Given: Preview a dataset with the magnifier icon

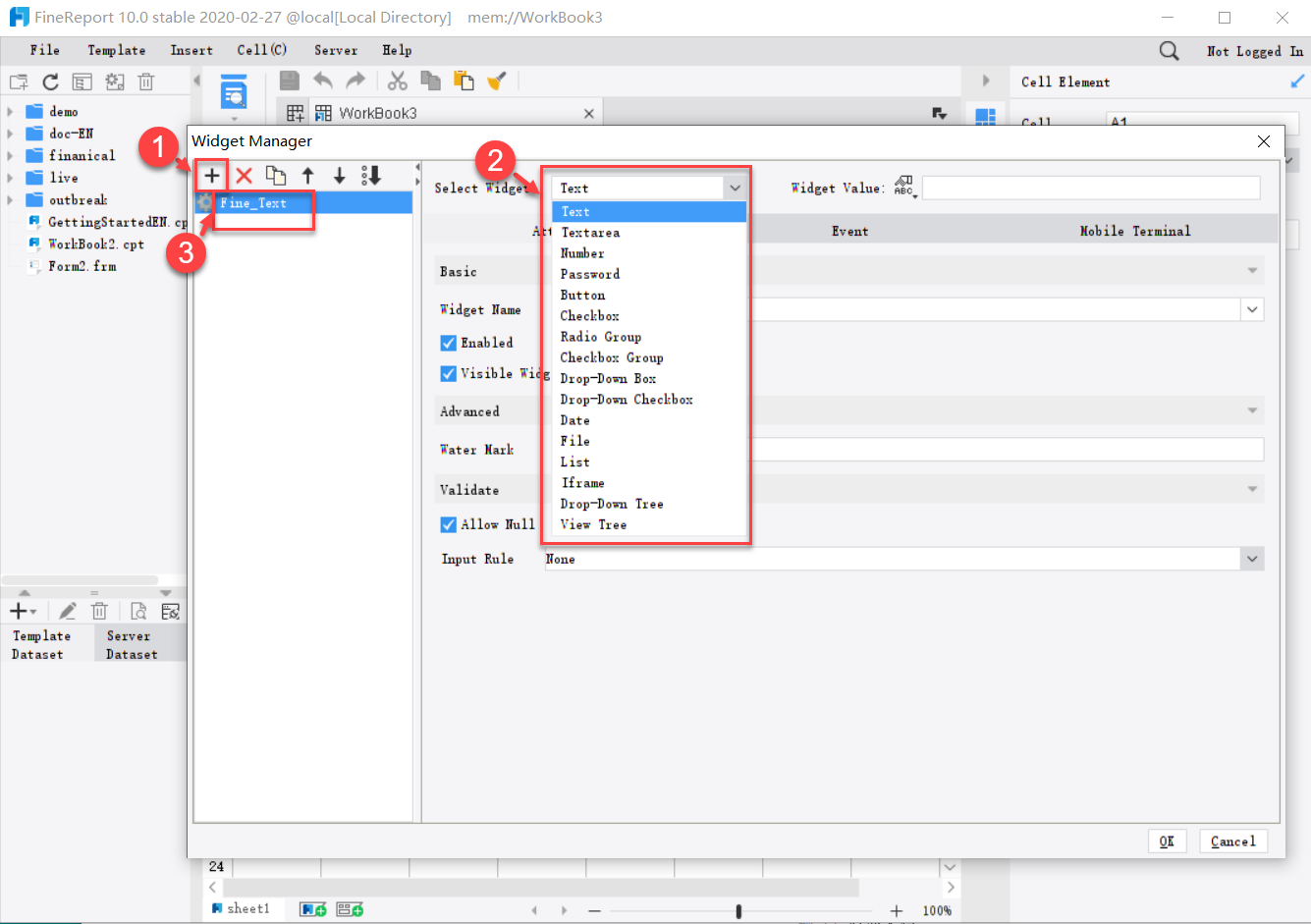Looking at the screenshot, I should click(138, 610).
